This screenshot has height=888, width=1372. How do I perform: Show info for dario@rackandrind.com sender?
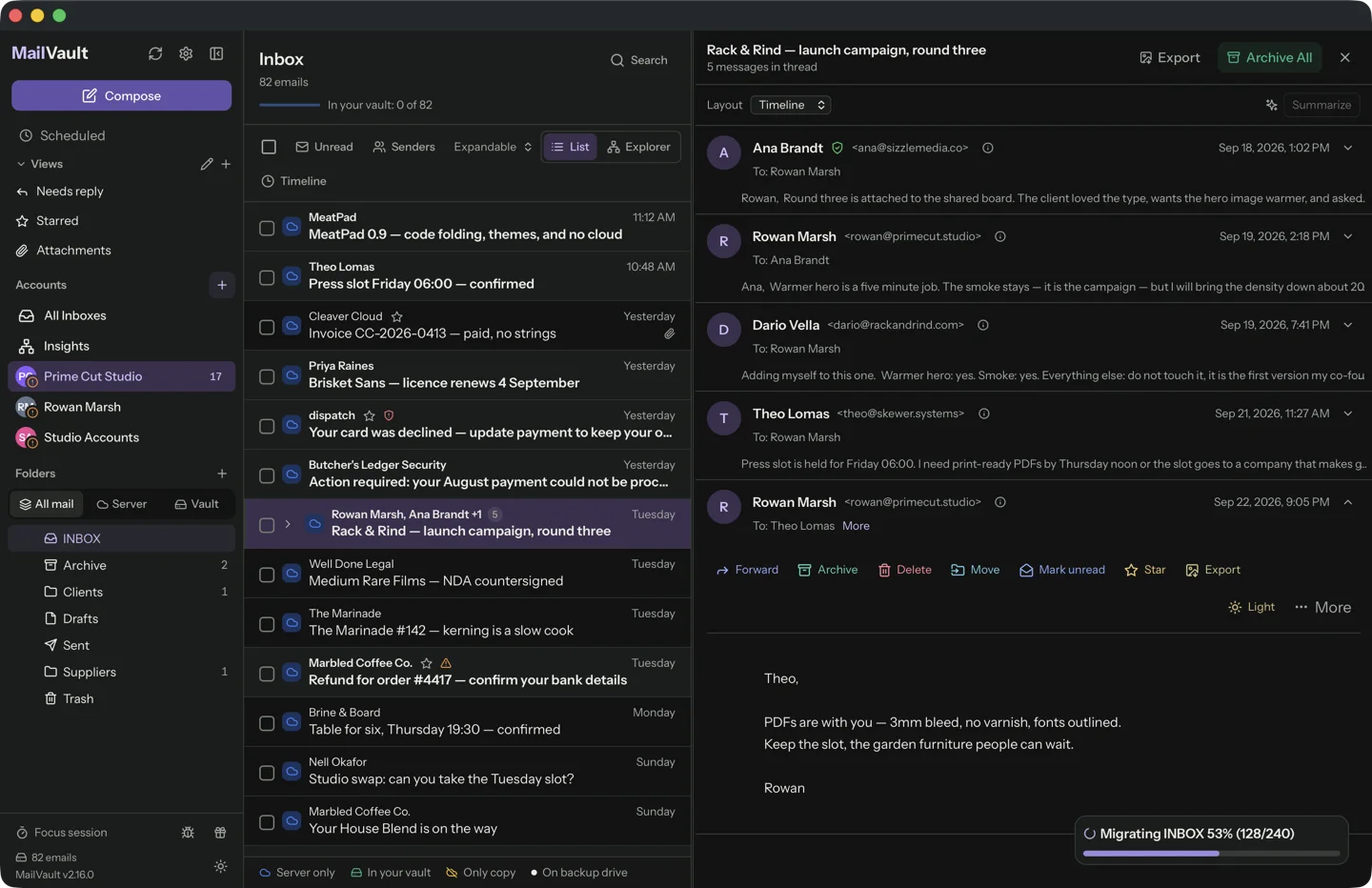(x=983, y=325)
